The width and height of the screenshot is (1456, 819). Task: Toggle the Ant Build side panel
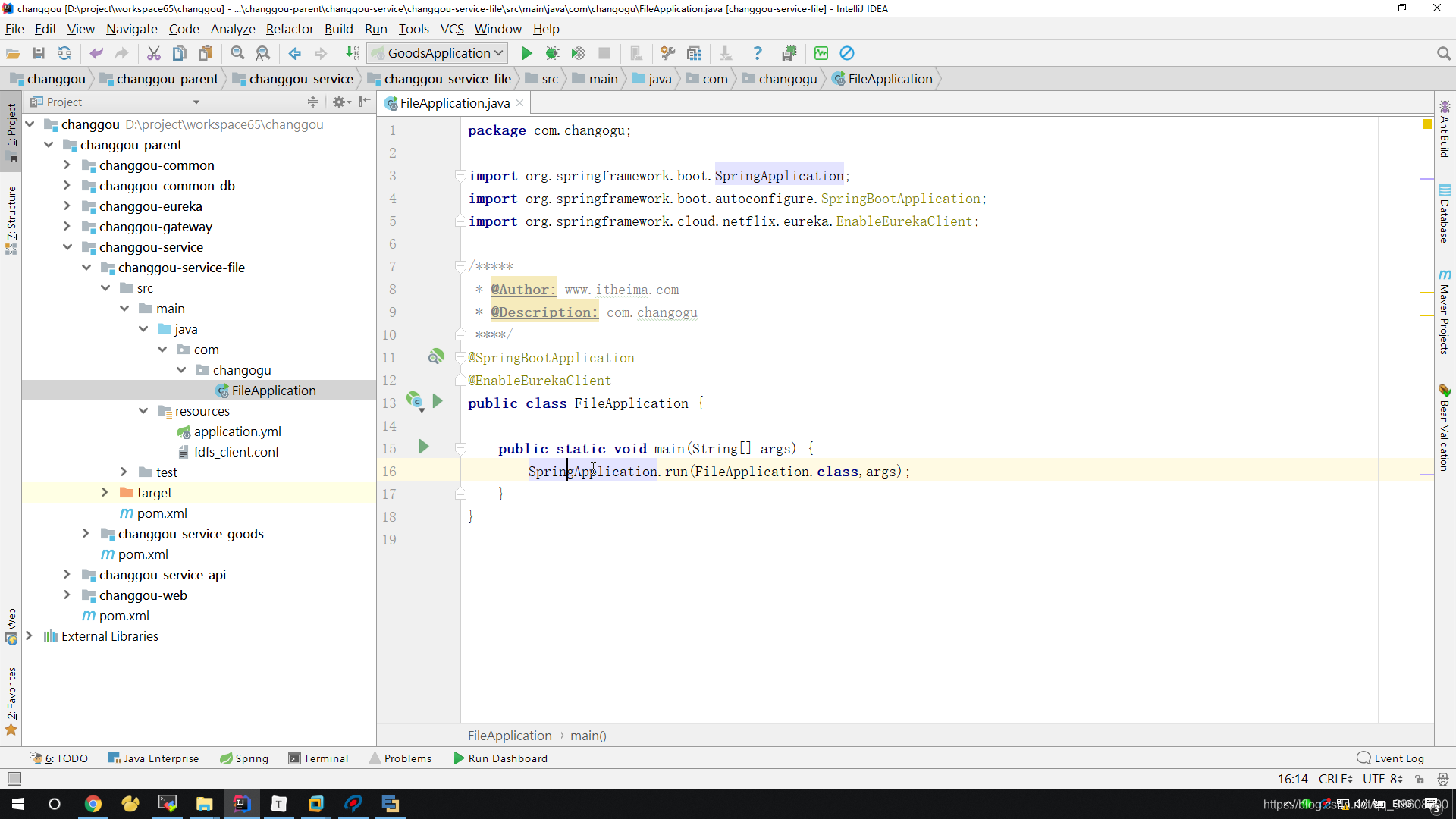[x=1445, y=129]
